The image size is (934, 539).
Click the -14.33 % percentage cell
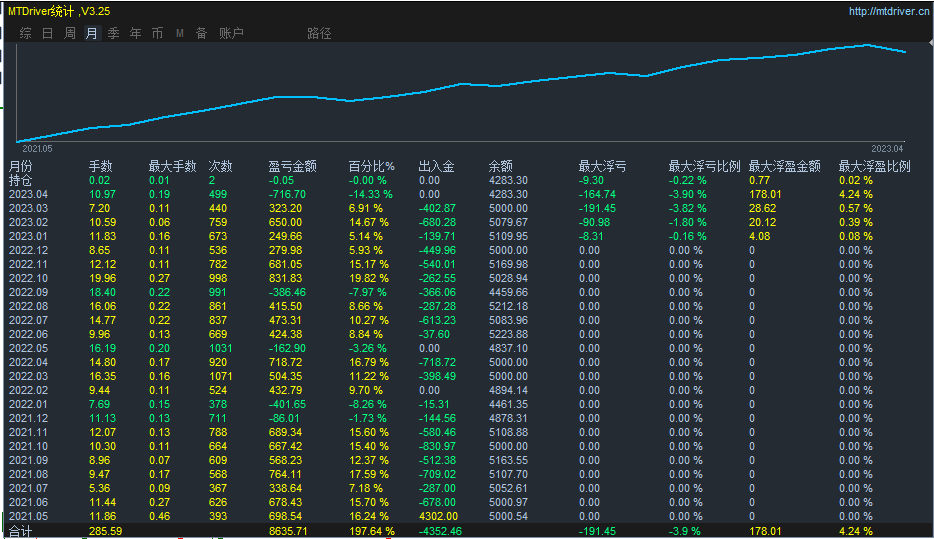pos(371,194)
